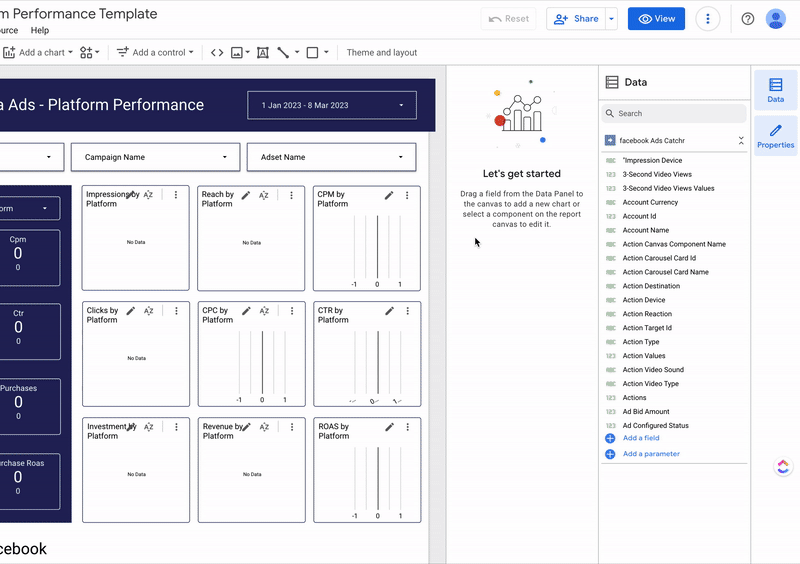
Task: Open the Help menu
Action: (x=40, y=30)
